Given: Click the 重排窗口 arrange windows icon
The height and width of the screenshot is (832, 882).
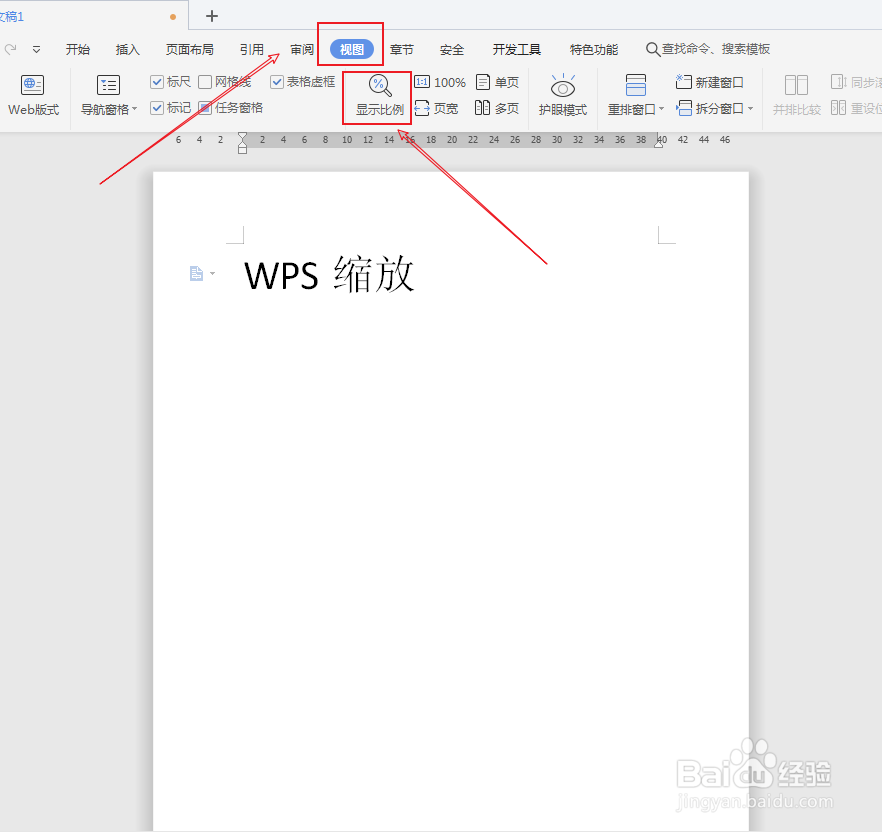Looking at the screenshot, I should click(636, 85).
